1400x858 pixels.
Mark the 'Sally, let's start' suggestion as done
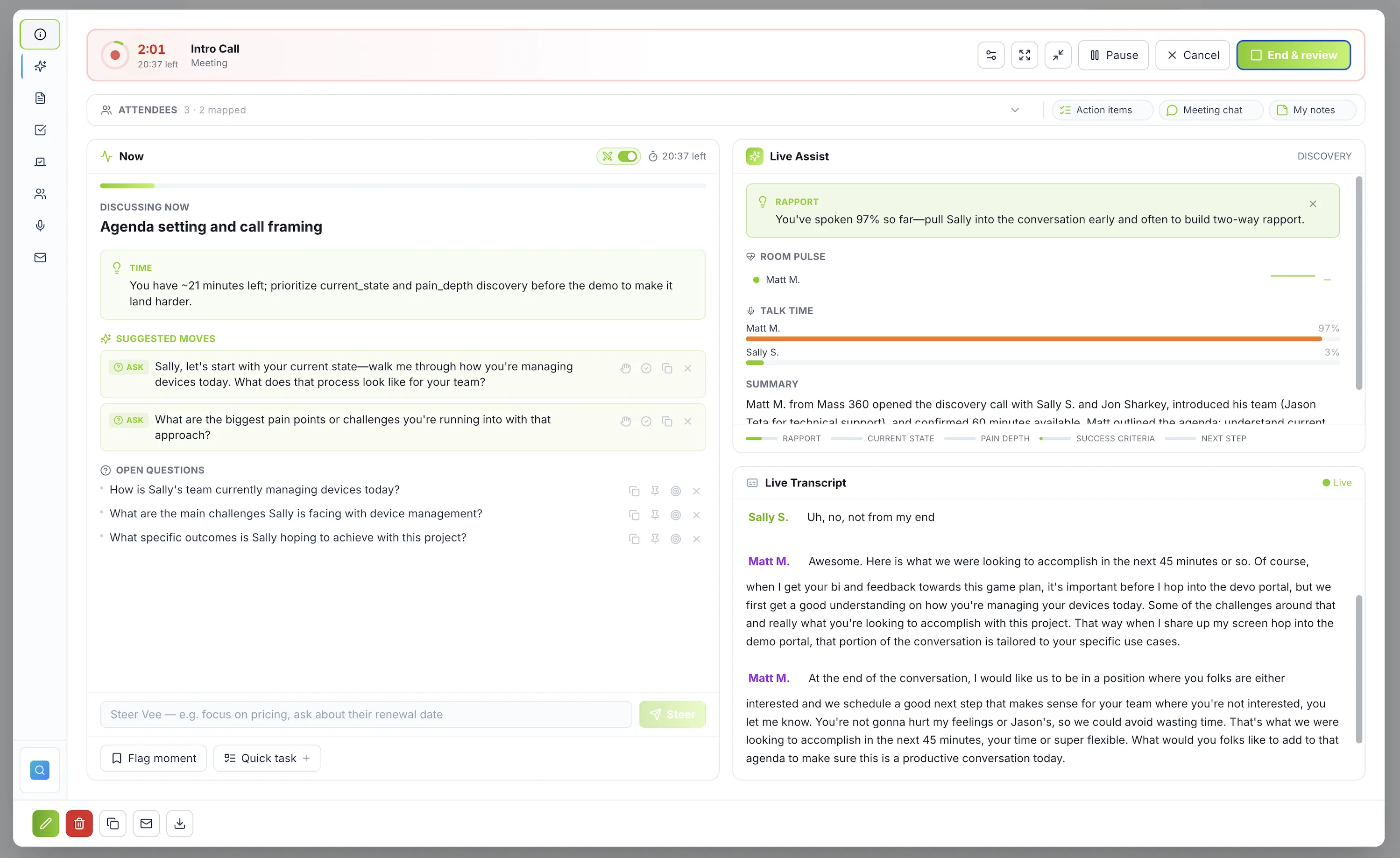[646, 368]
